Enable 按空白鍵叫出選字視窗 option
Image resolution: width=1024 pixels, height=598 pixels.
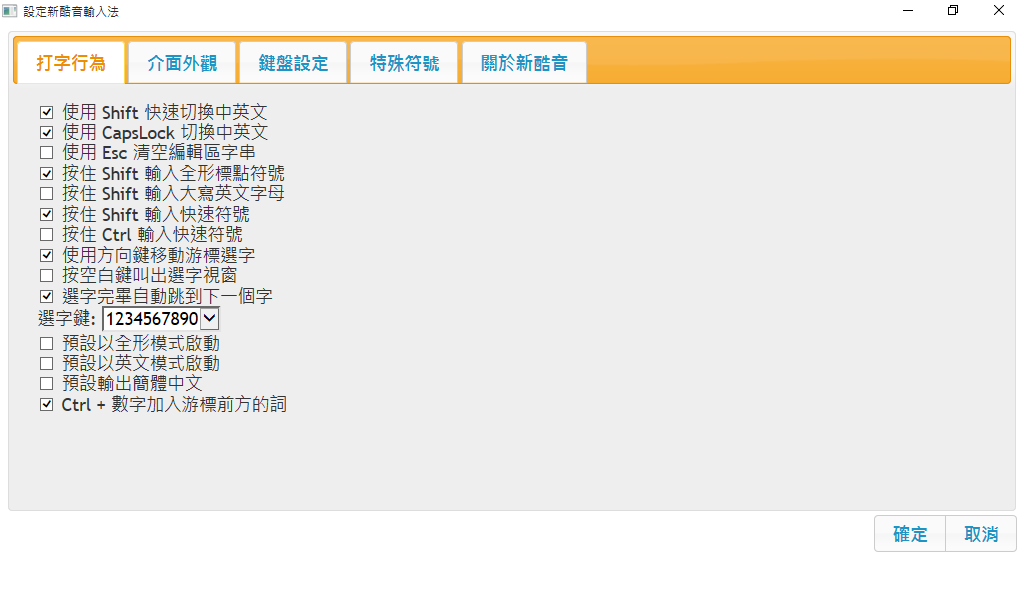(46, 275)
